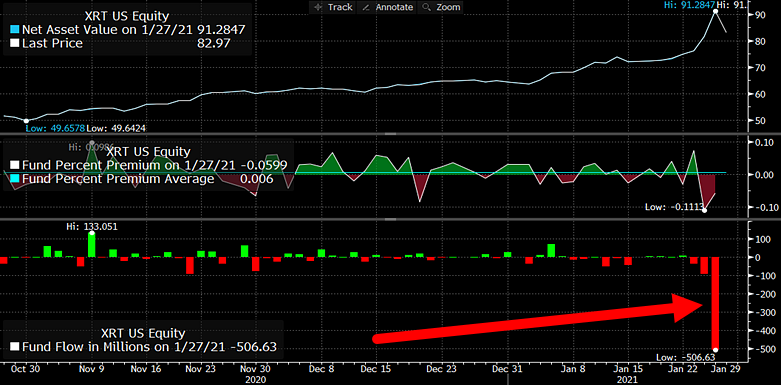Click the white Fund Flow in Millions swatch
Screen dimensions: 781x385
tap(14, 347)
